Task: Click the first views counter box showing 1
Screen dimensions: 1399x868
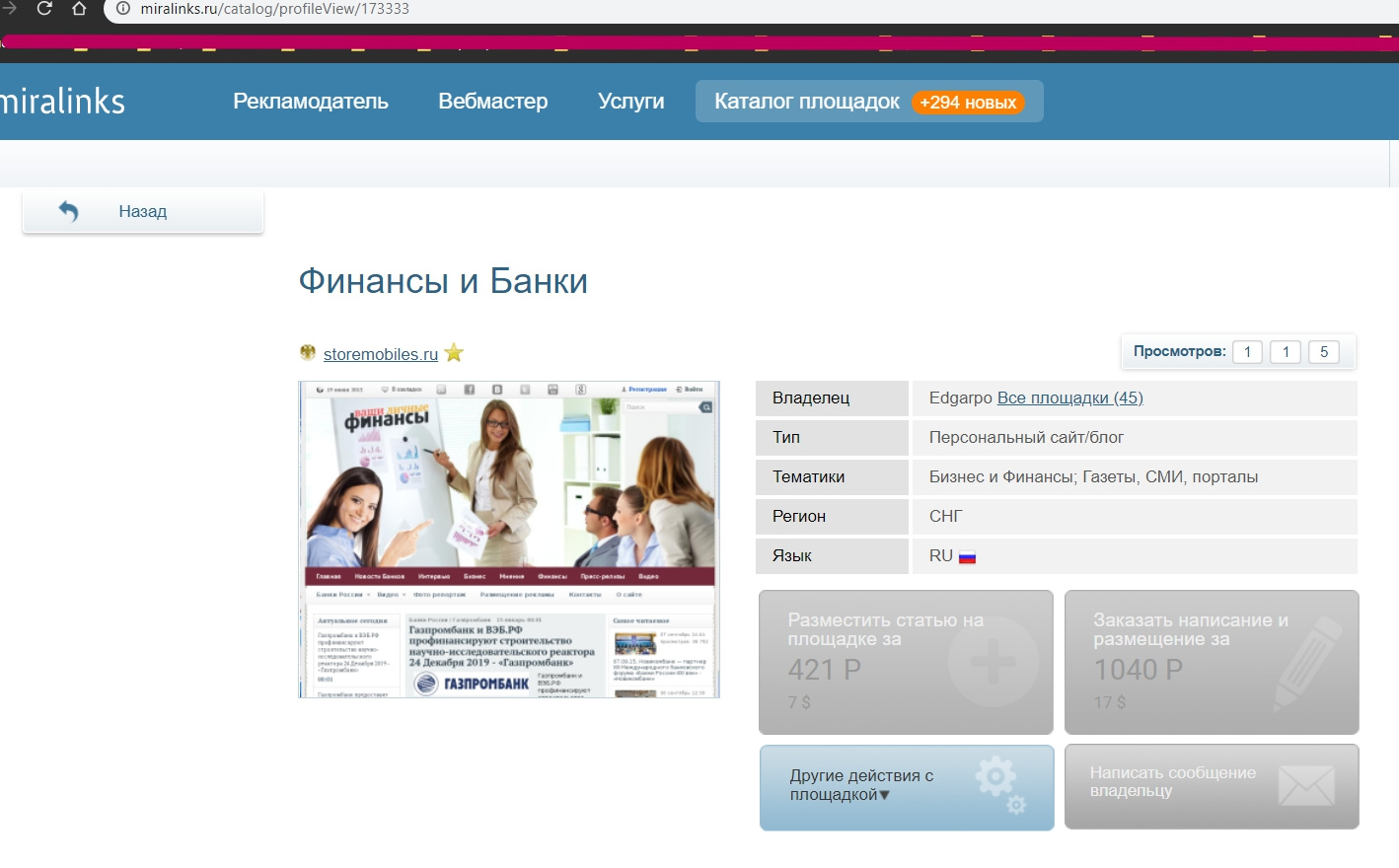Action: point(1248,352)
